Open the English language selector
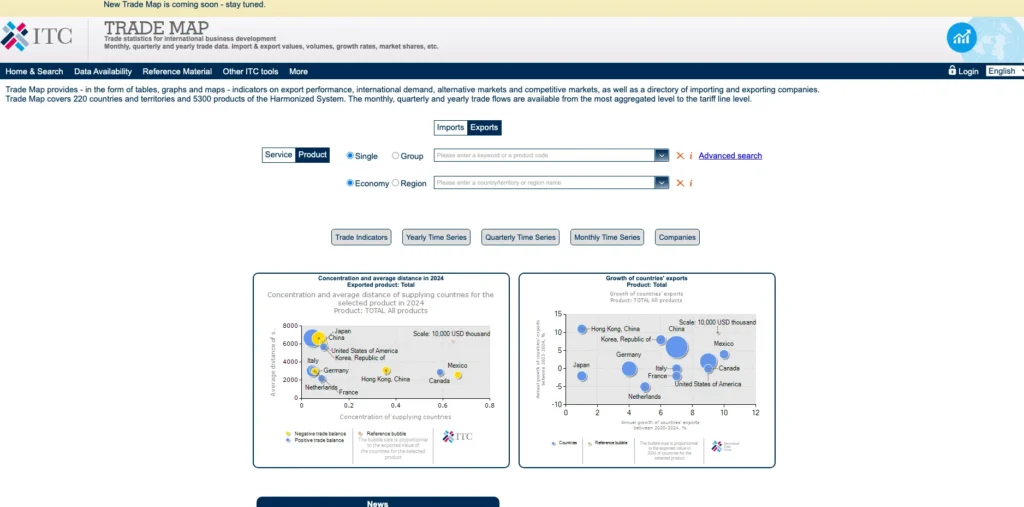 1003,71
